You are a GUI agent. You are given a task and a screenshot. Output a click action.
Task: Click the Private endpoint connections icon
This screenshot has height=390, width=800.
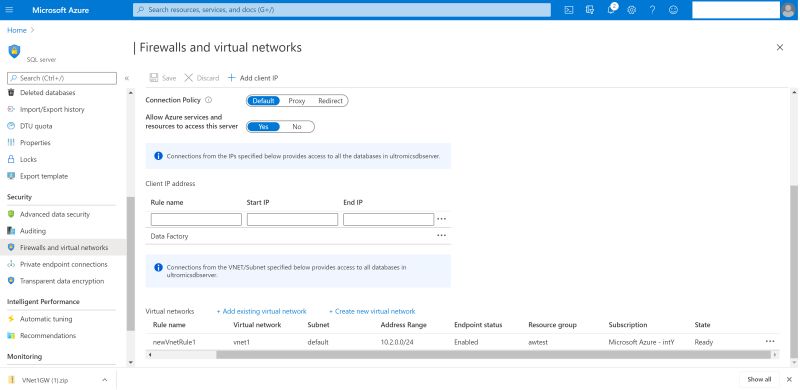(x=11, y=264)
